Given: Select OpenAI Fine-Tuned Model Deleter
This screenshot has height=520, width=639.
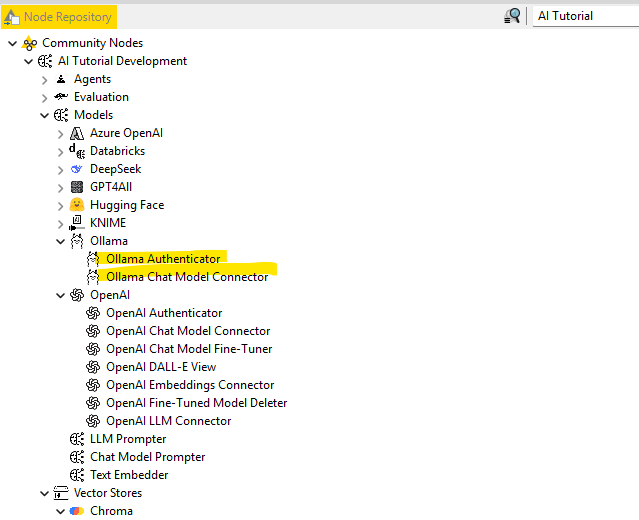Looking at the screenshot, I should (196, 403).
